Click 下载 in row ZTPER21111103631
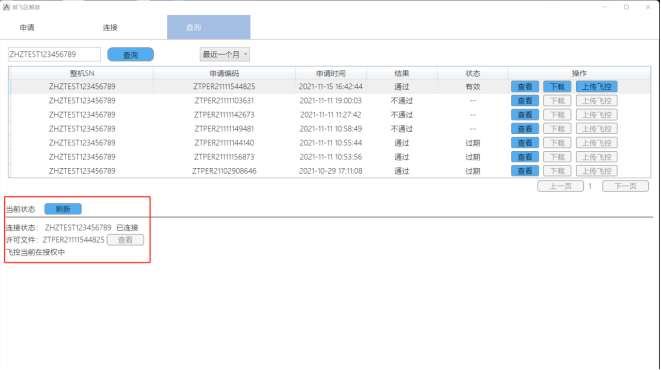This screenshot has height=370, width=661. click(x=557, y=101)
